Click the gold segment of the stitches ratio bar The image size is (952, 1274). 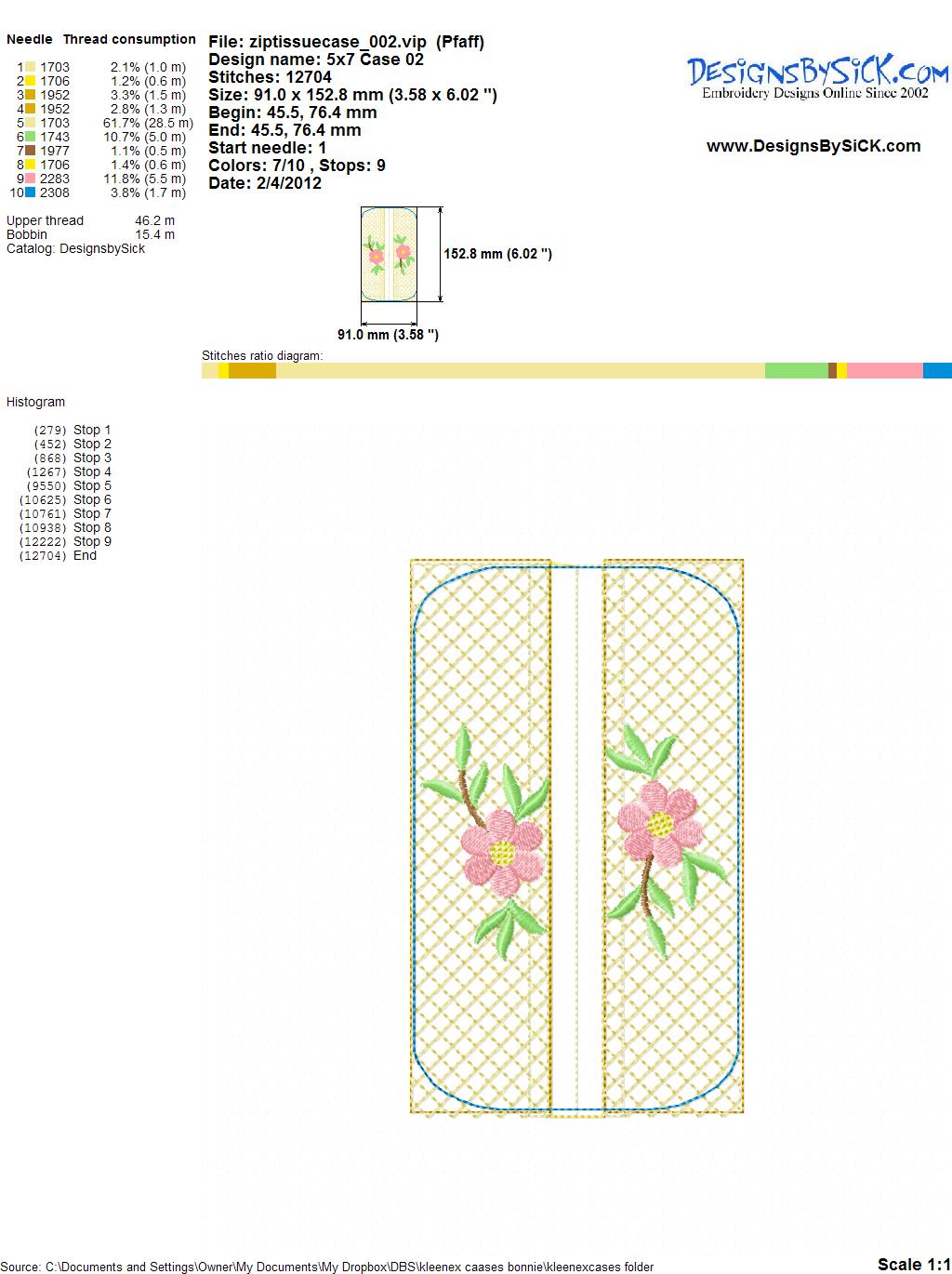[252, 371]
